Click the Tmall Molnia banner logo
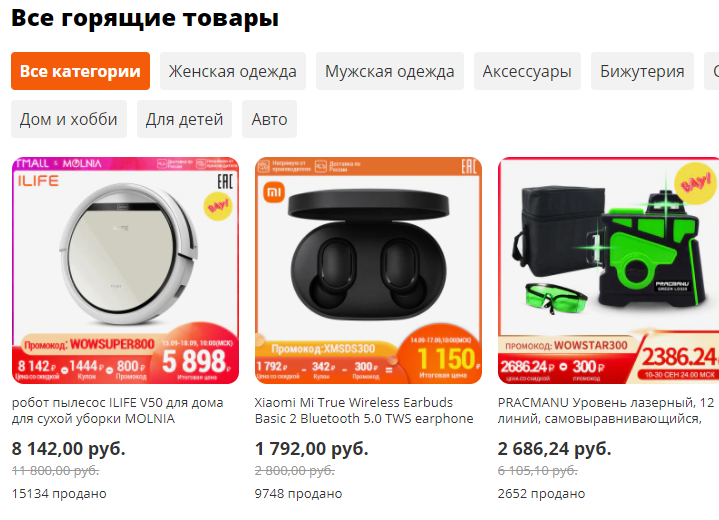Image resolution: width=719 pixels, height=520 pixels. coord(58,164)
